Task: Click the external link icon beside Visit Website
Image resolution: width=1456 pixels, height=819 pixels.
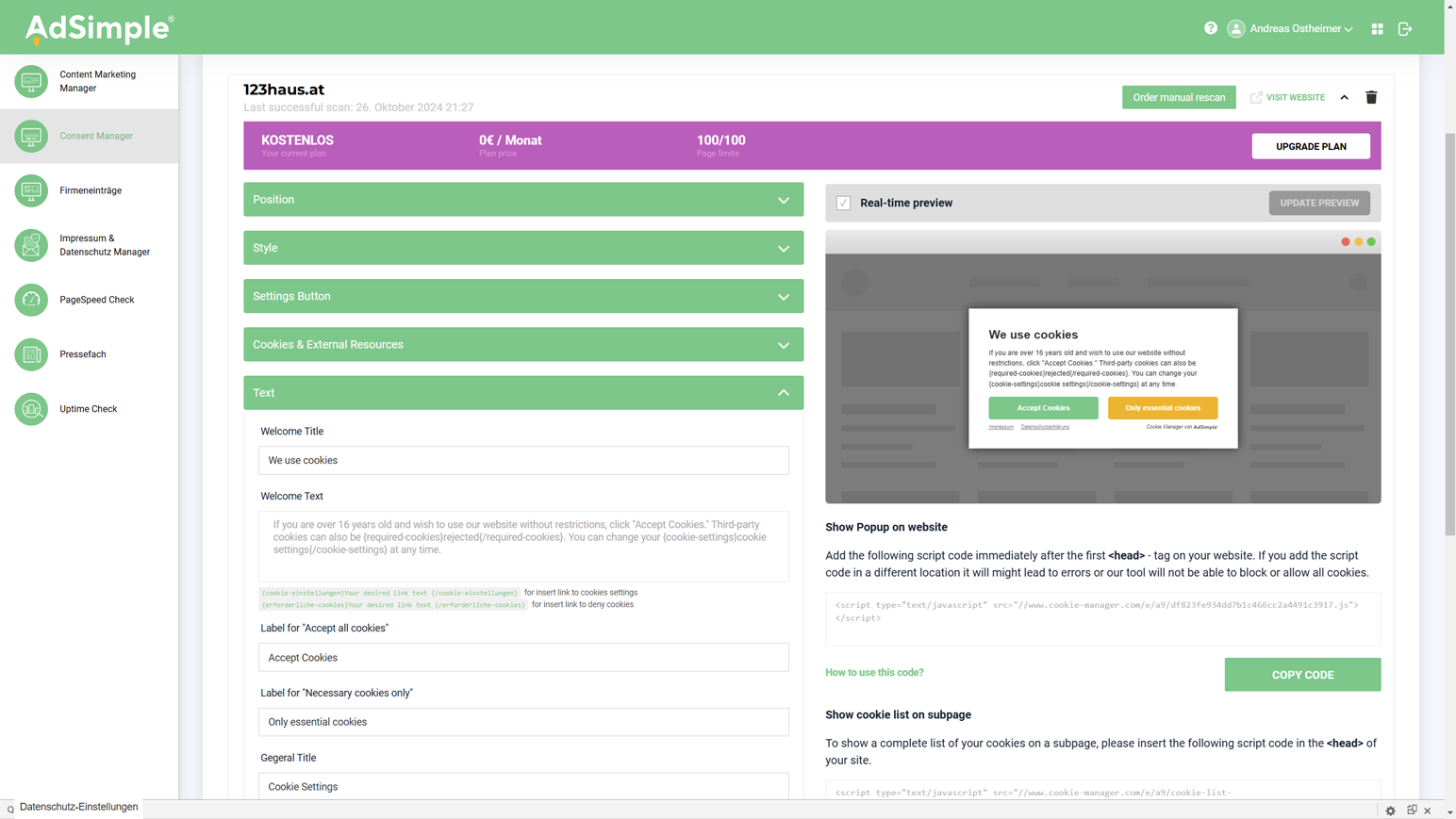Action: [1256, 97]
